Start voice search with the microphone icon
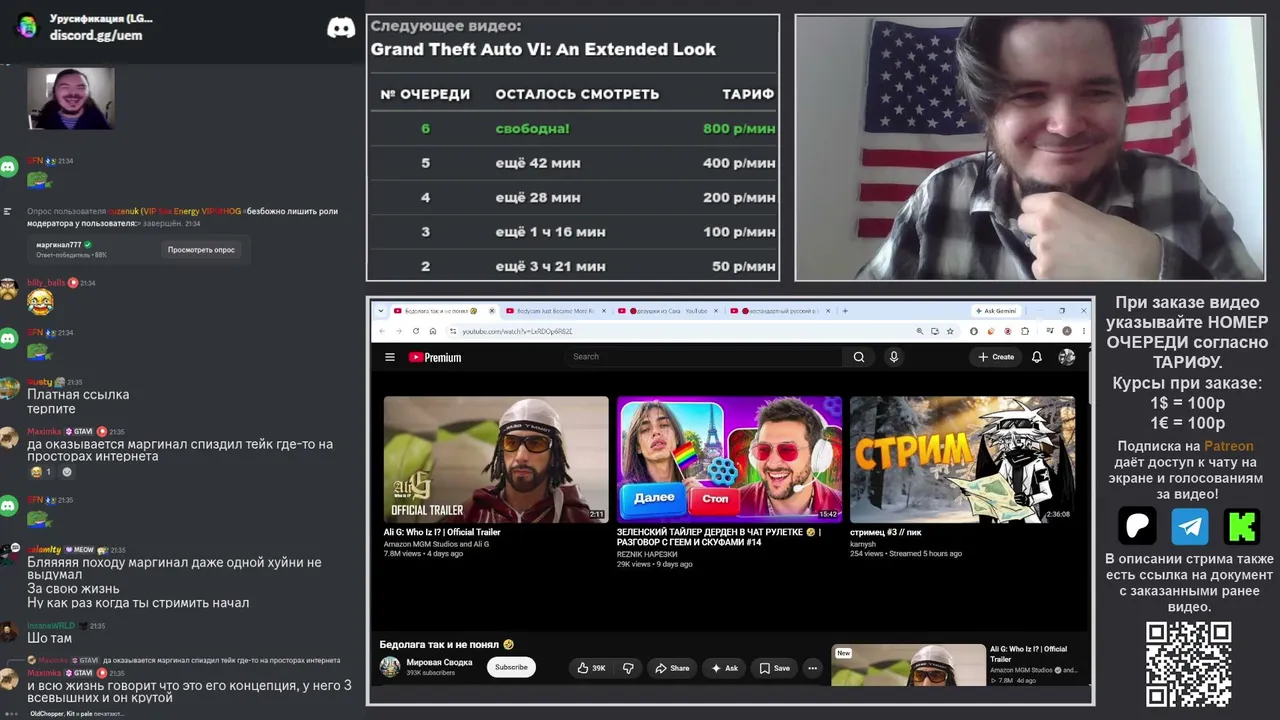Screen dimensions: 1280x720 pyautogui.click(x=894, y=357)
